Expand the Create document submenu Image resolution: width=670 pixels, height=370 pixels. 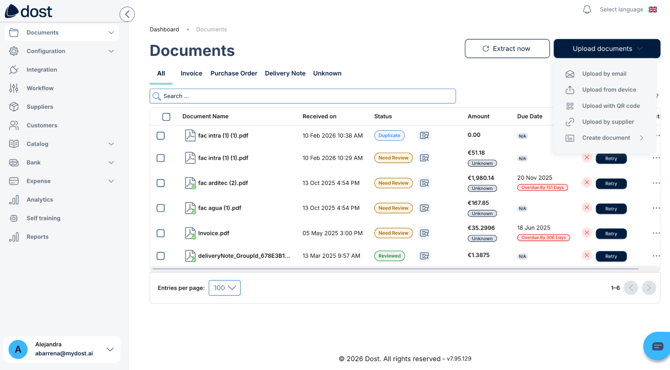click(605, 138)
